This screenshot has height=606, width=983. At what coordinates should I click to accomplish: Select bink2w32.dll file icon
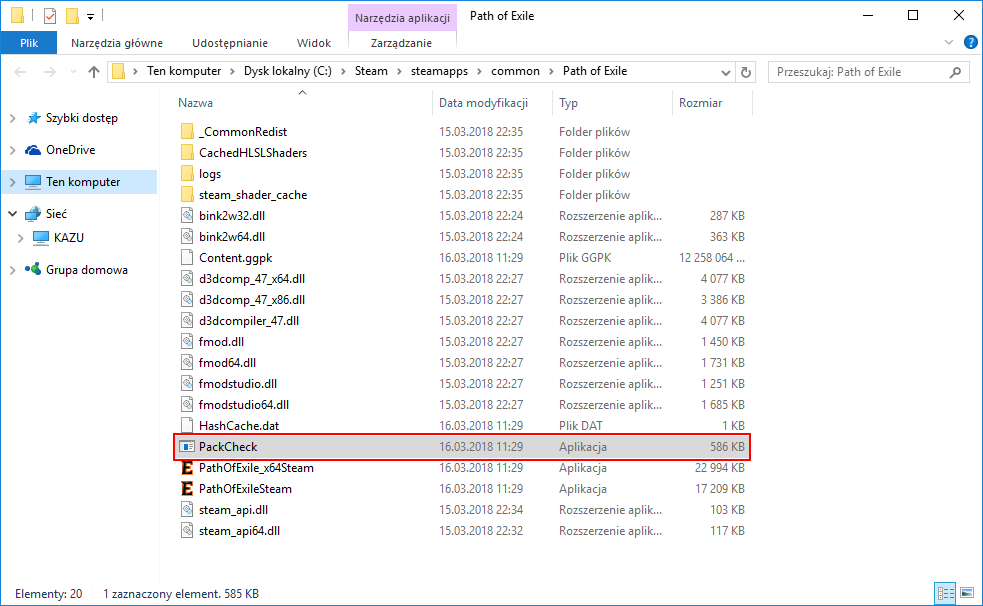(x=187, y=216)
